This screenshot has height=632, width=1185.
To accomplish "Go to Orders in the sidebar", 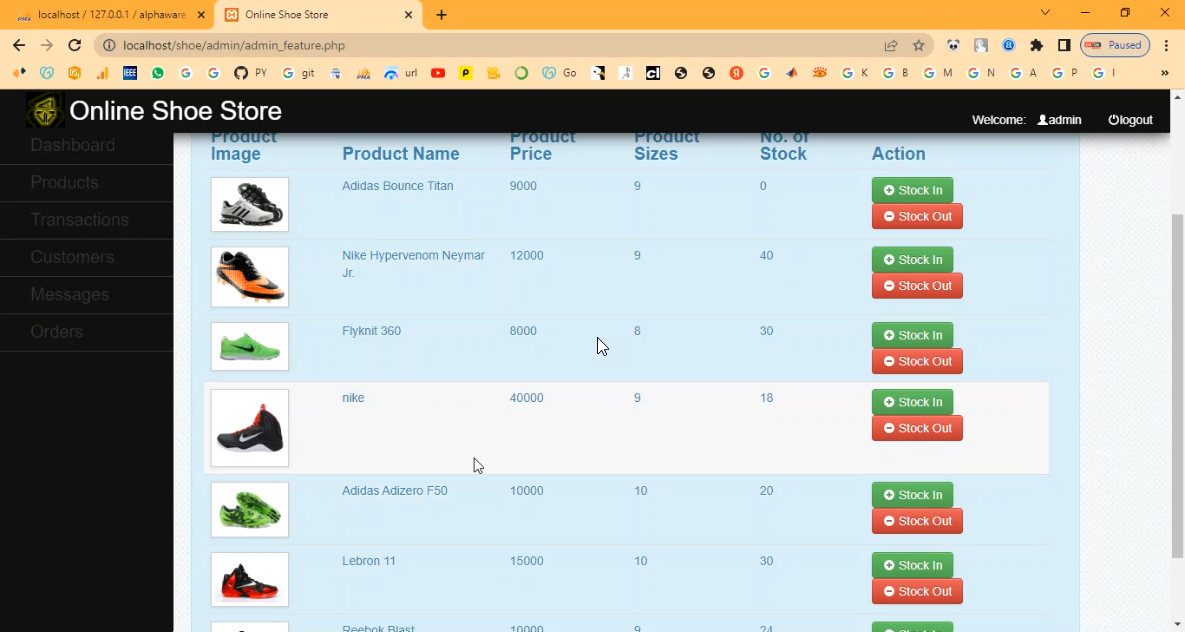I will tap(56, 332).
